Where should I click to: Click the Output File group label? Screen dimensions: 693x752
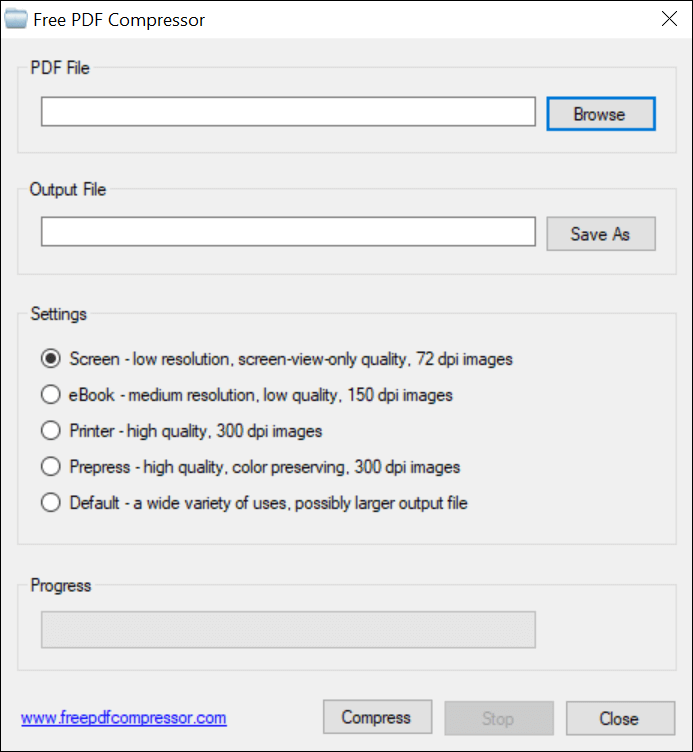coord(68,189)
